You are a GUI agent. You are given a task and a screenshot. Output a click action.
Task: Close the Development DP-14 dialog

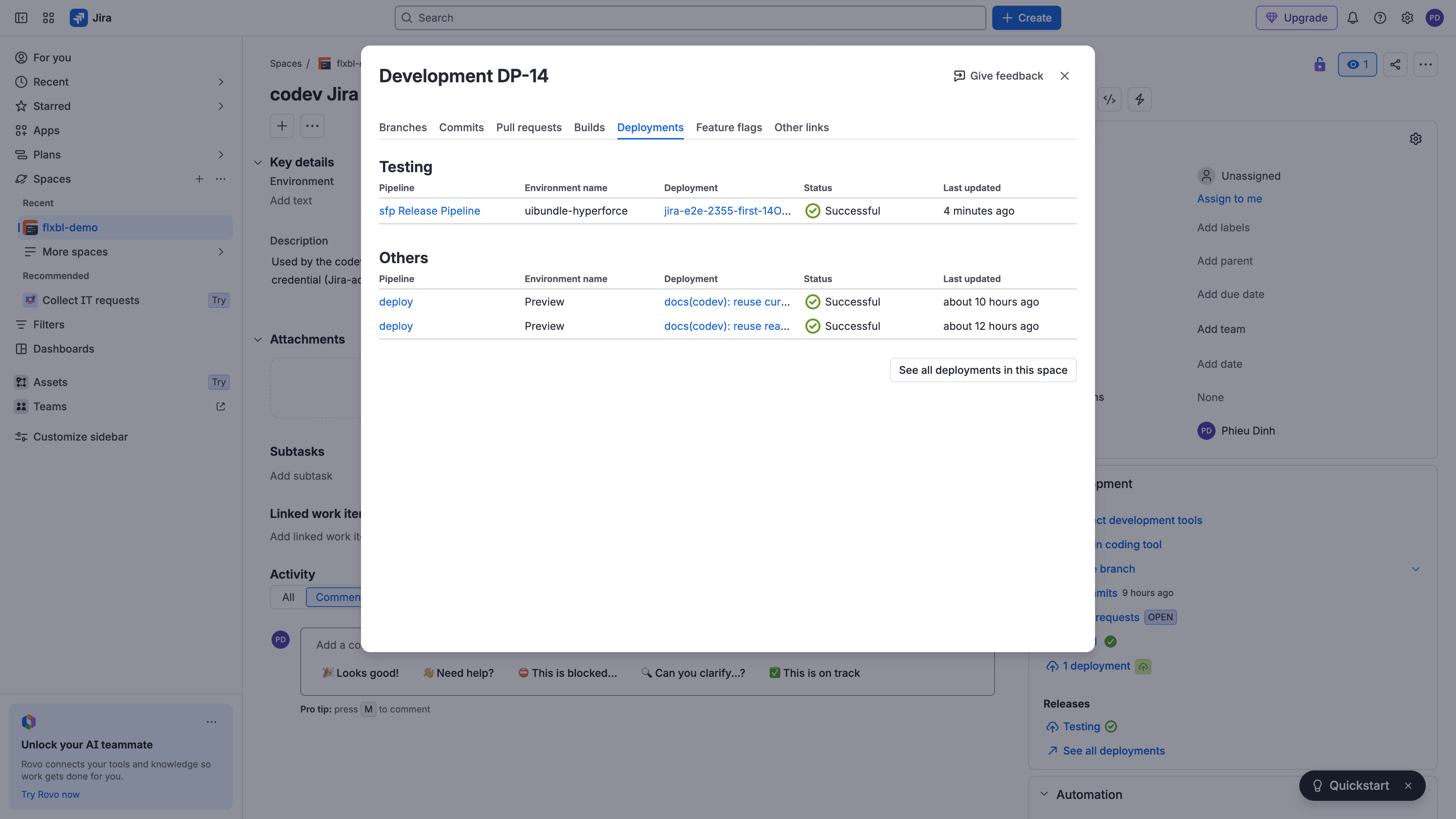[1064, 76]
